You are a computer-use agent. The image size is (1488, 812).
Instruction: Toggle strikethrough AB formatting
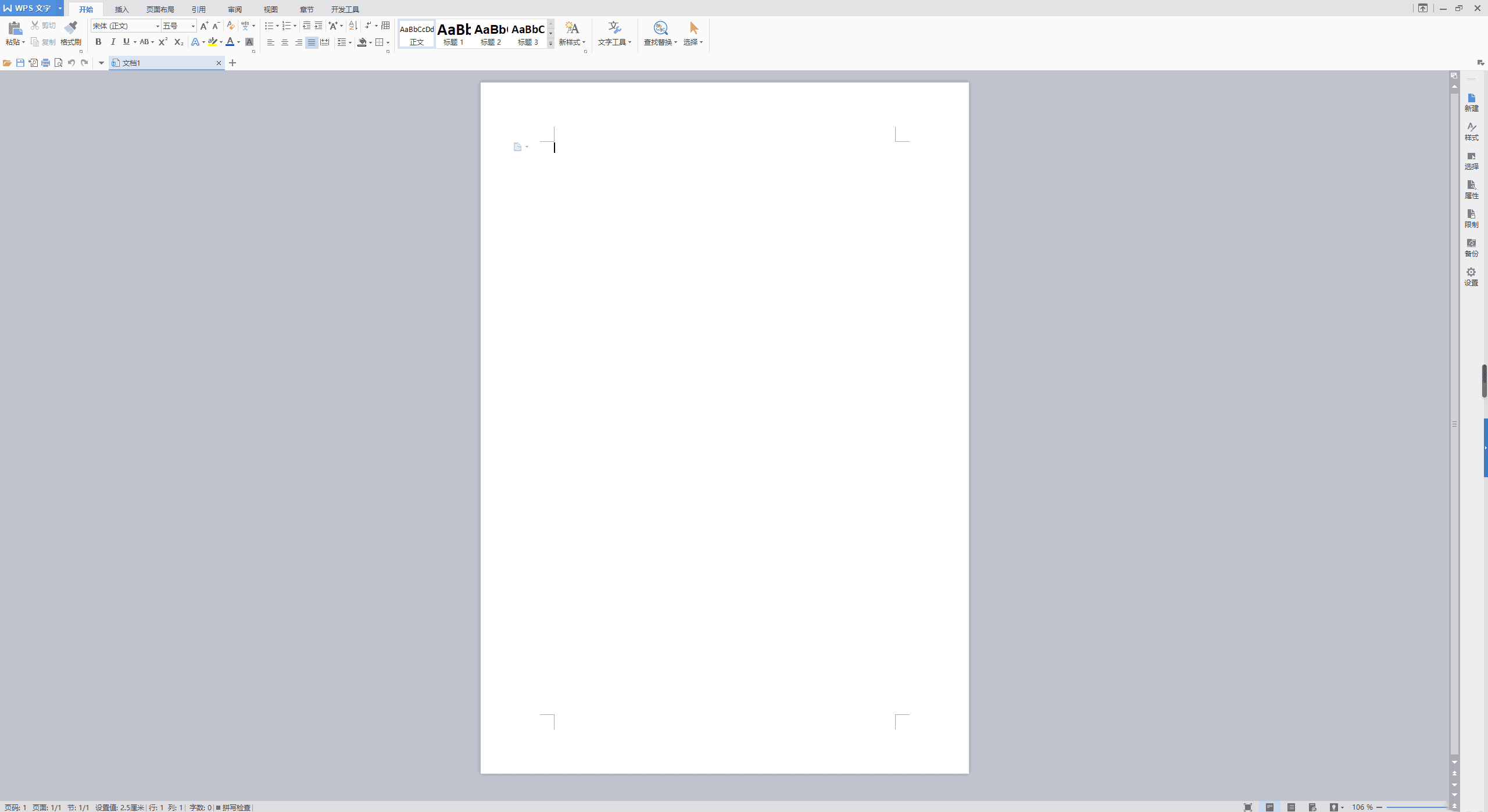(144, 42)
